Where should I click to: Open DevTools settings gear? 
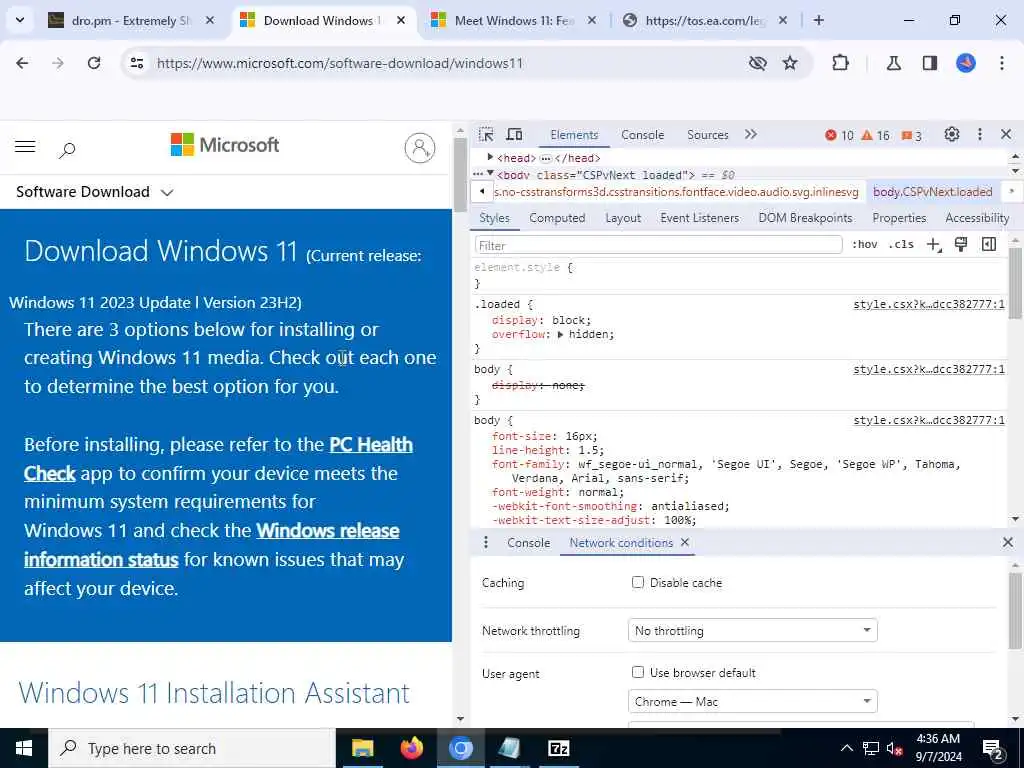pyautogui.click(x=952, y=135)
